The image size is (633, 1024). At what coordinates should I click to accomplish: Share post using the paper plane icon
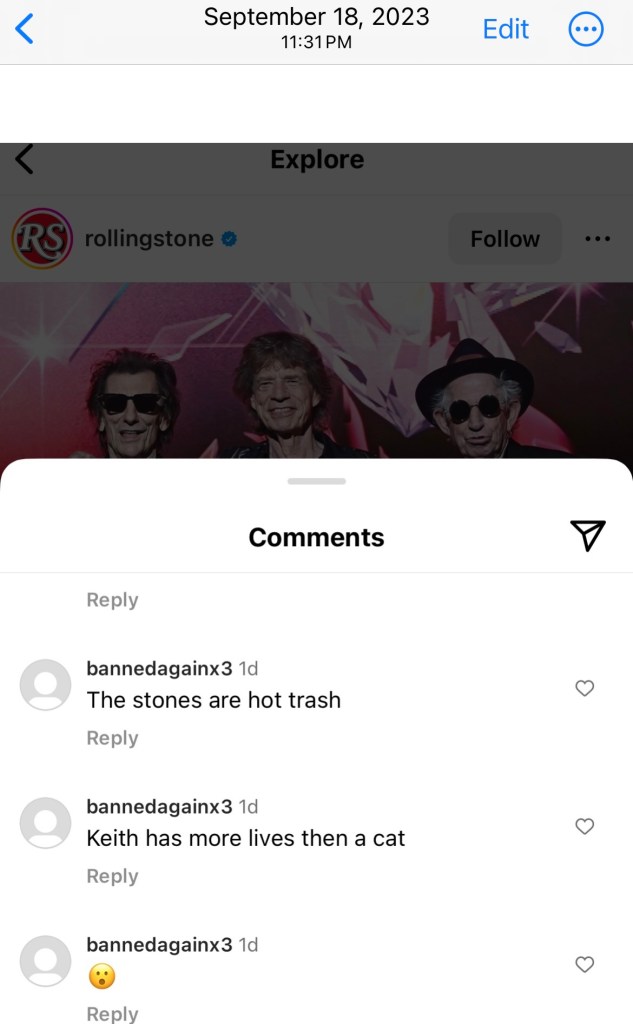pyautogui.click(x=588, y=536)
